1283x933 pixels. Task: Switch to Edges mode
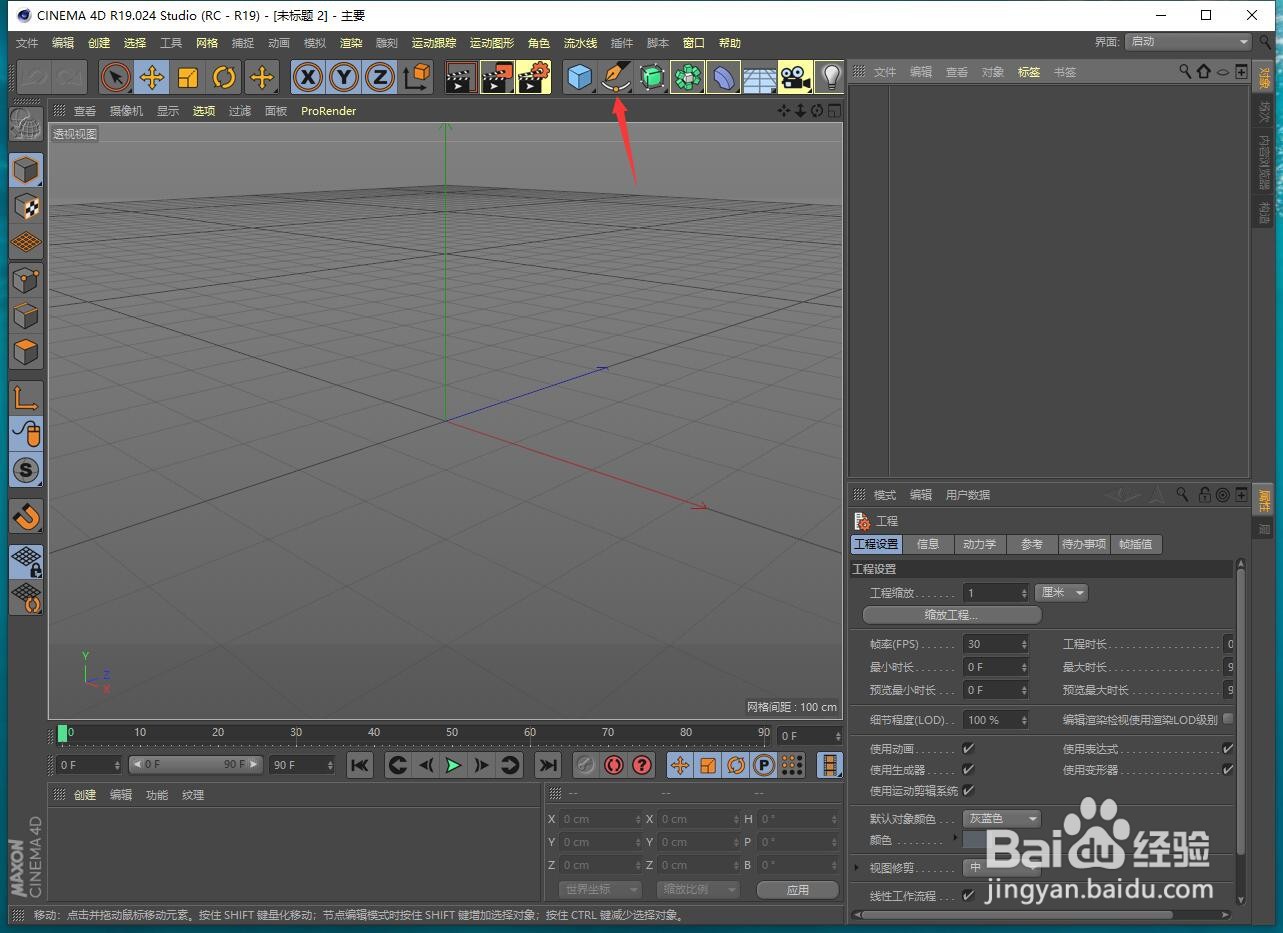tap(26, 315)
